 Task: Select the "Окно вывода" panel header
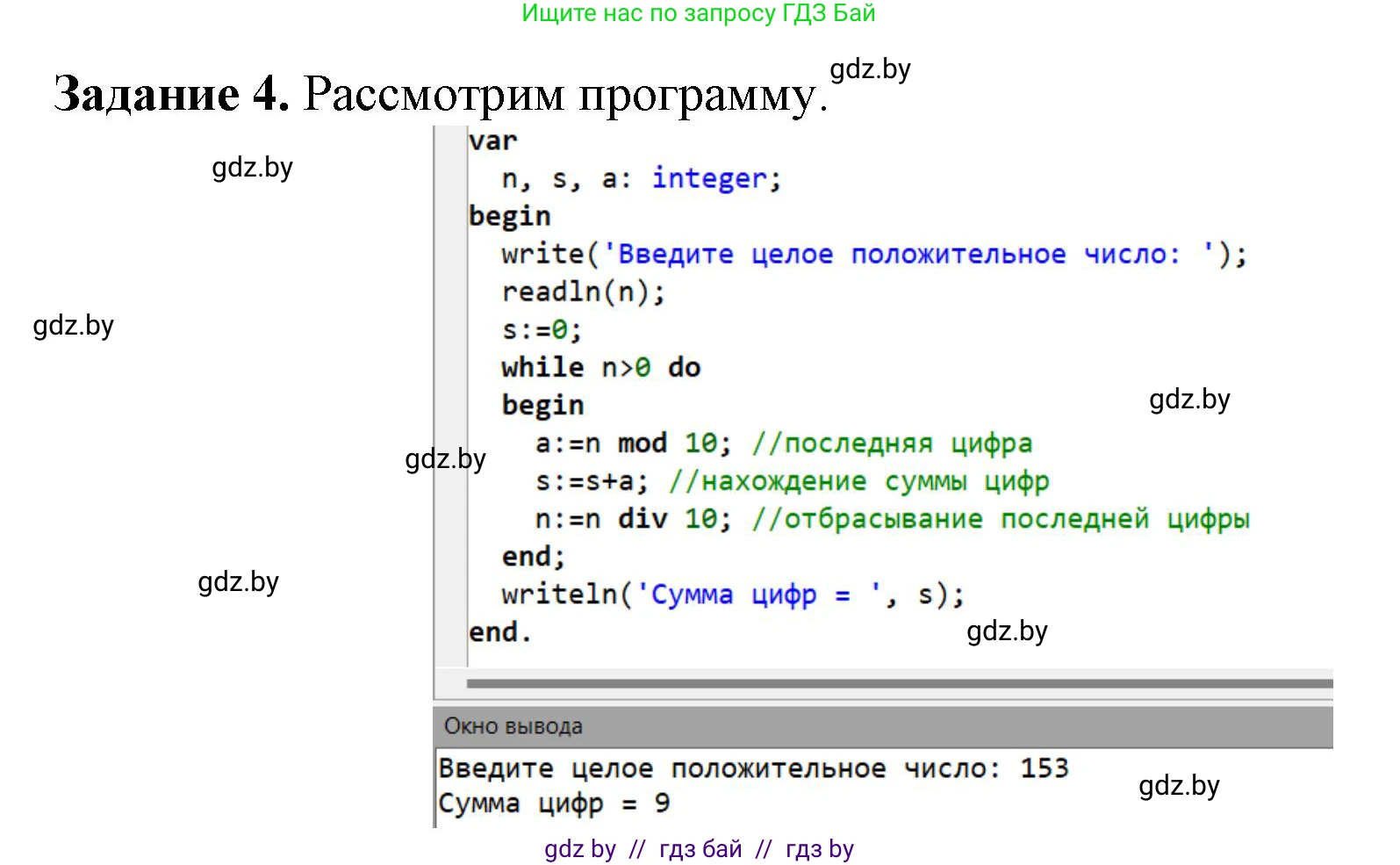(x=513, y=726)
